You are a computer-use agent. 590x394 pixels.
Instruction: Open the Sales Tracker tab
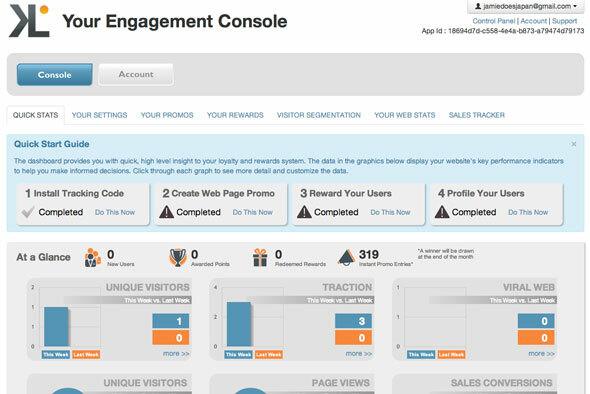477,115
